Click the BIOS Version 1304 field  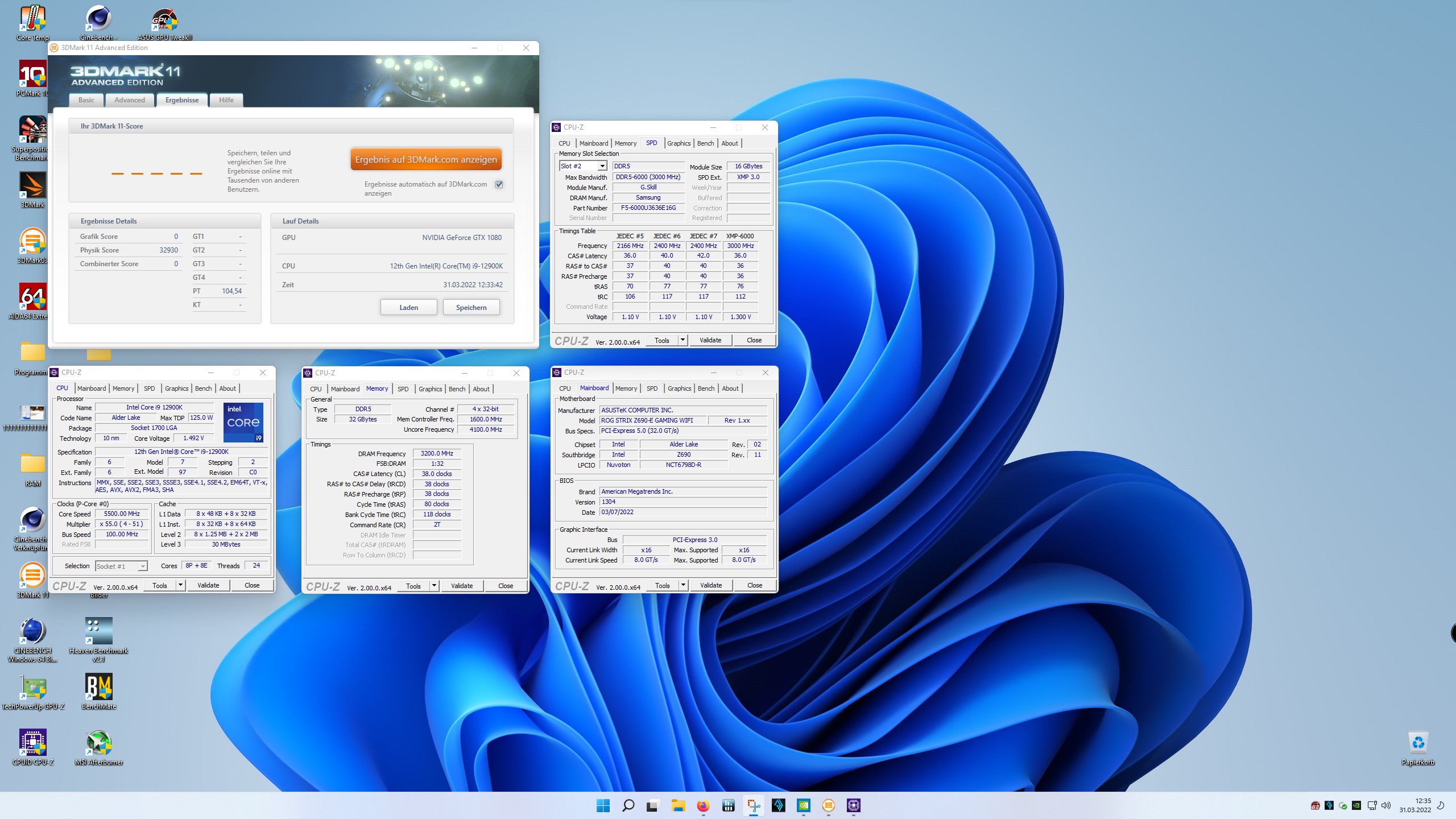683,502
